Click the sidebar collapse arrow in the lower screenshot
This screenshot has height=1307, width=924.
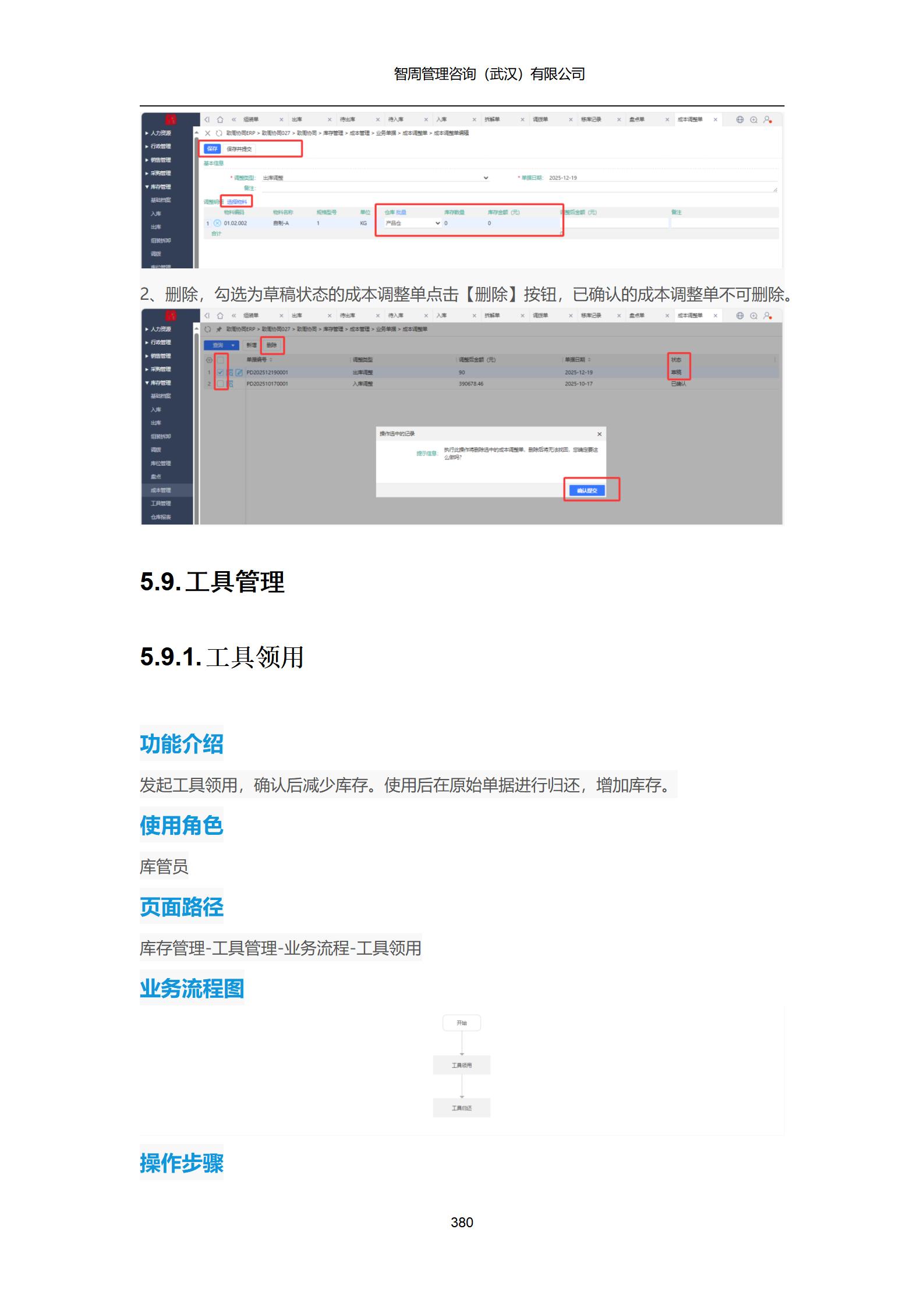(207, 316)
